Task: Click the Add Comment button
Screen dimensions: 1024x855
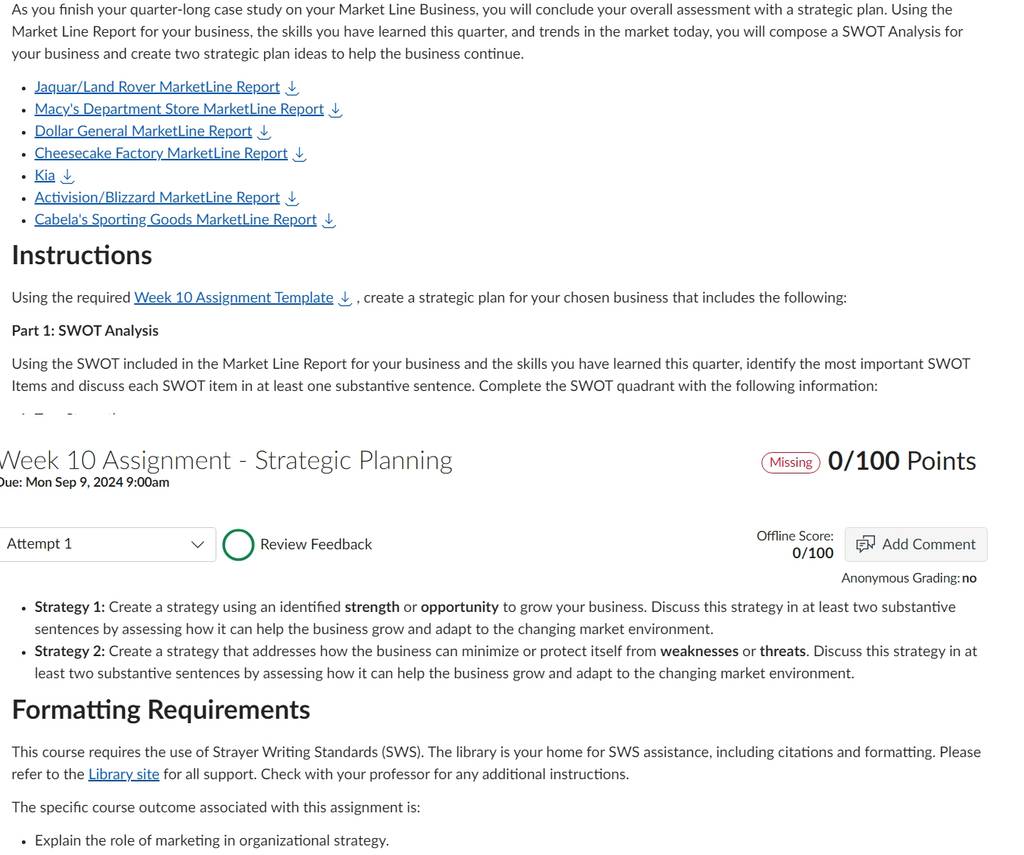Action: (916, 544)
